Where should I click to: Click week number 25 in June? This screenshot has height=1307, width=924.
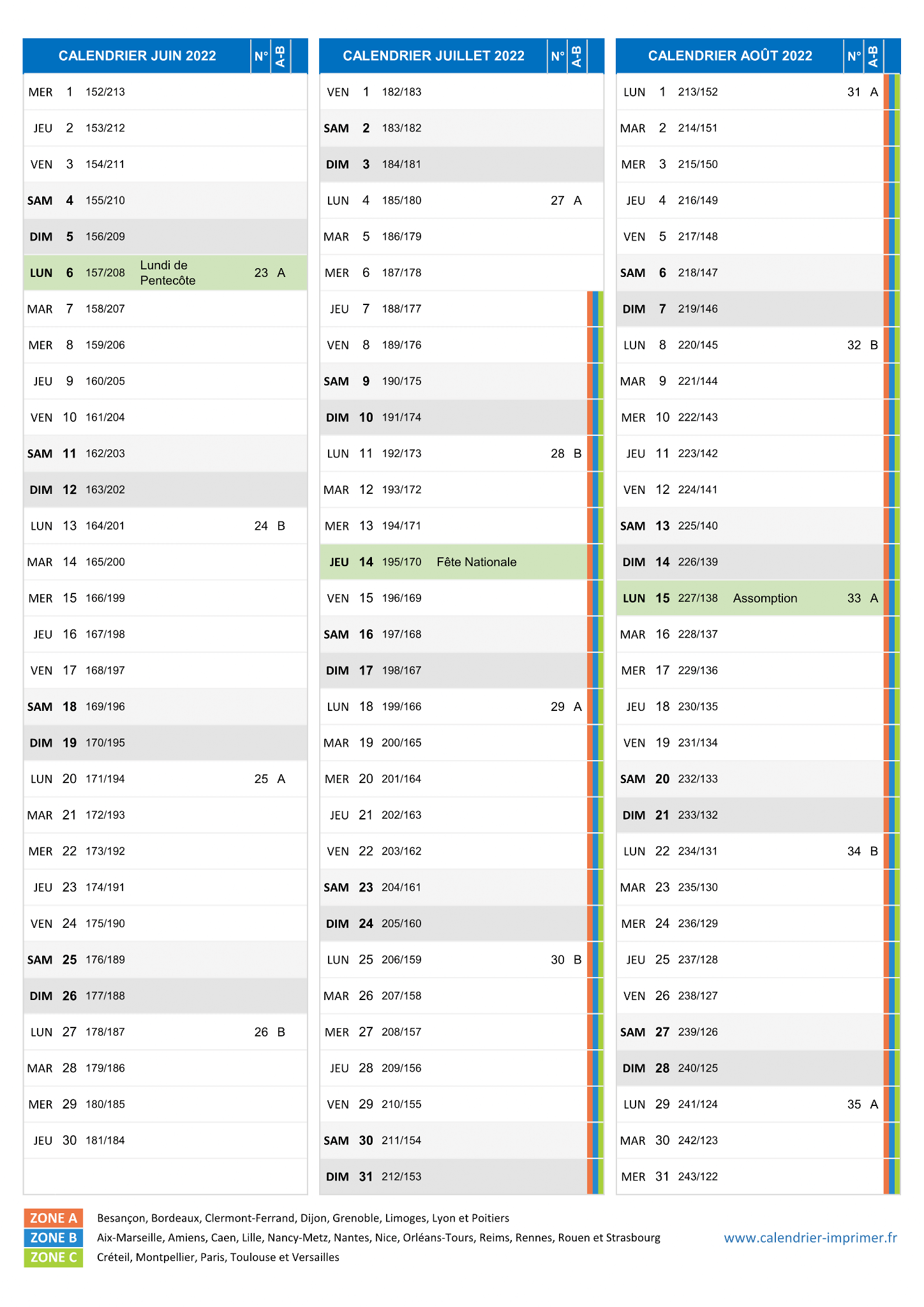261,779
